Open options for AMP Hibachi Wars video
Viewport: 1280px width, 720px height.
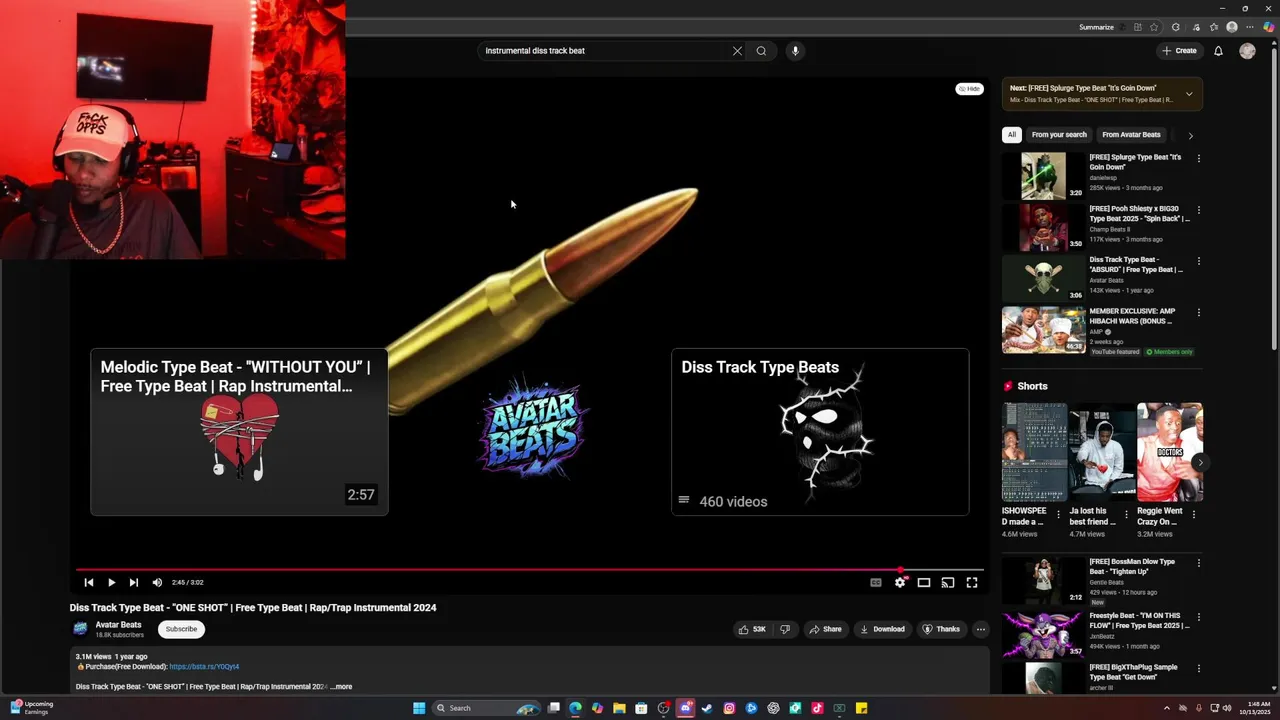pyautogui.click(x=1198, y=312)
